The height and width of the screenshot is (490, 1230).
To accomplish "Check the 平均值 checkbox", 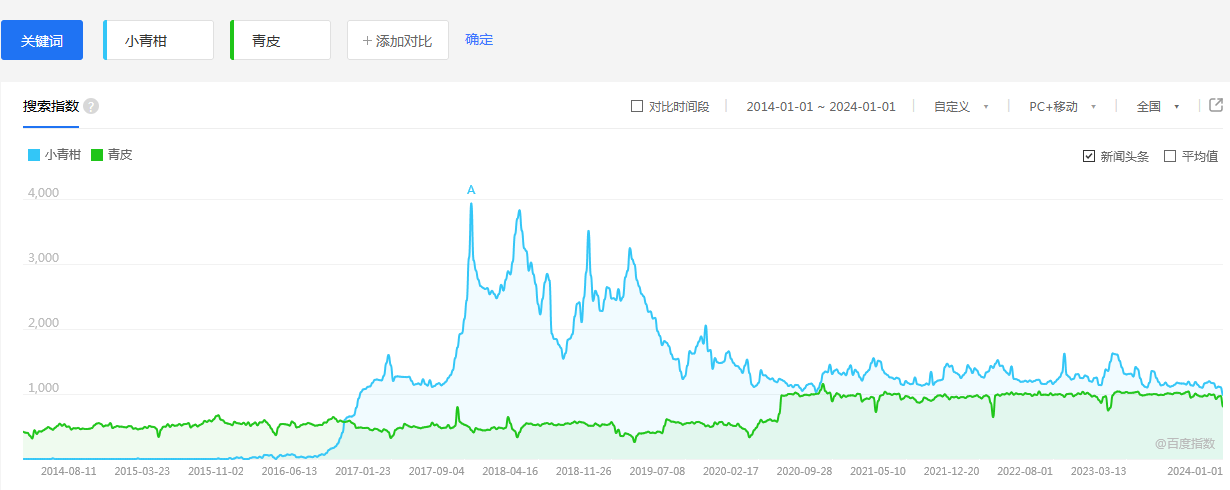I will (1170, 156).
